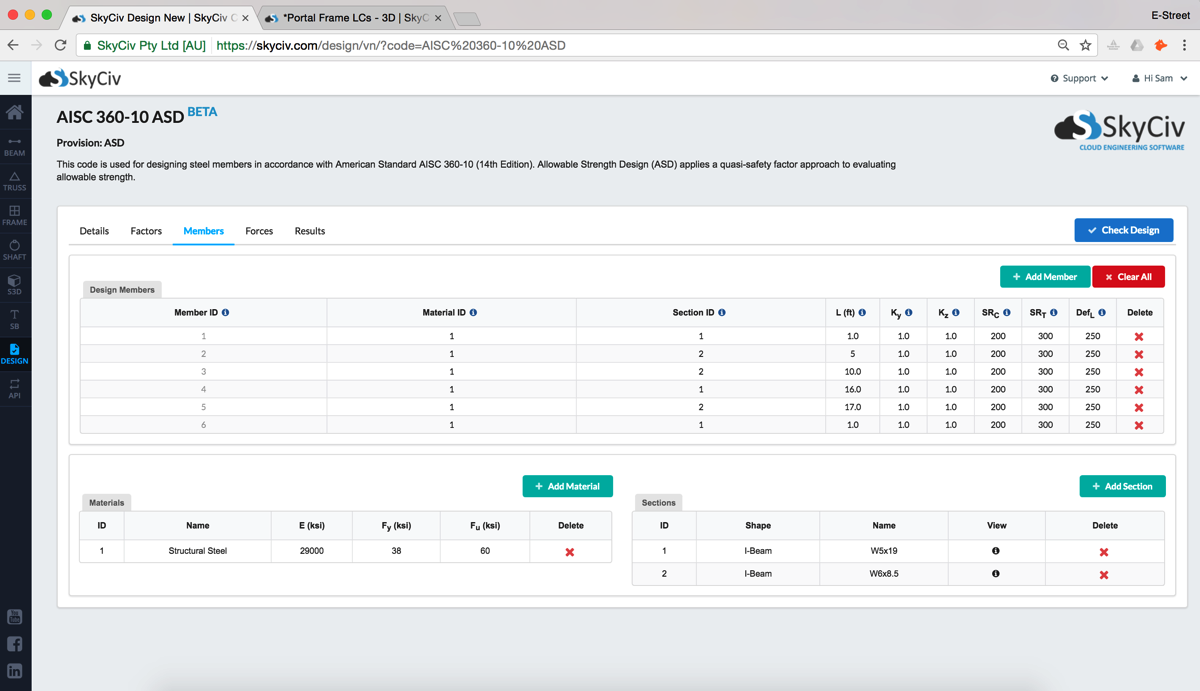Show info tooltip for Section ID column
1200x691 pixels.
(722, 313)
